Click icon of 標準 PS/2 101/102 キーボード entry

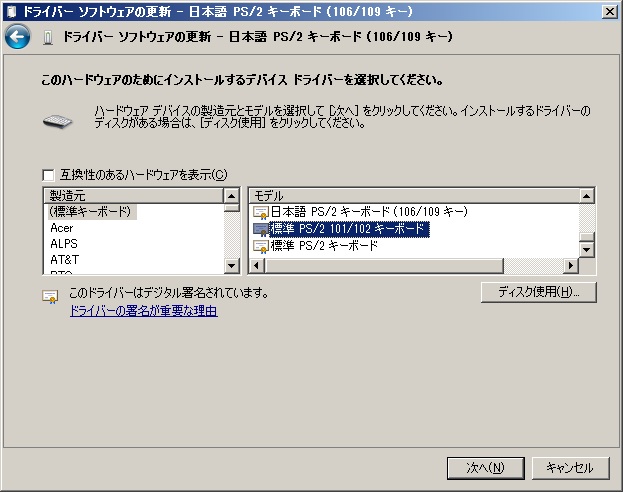pos(261,229)
